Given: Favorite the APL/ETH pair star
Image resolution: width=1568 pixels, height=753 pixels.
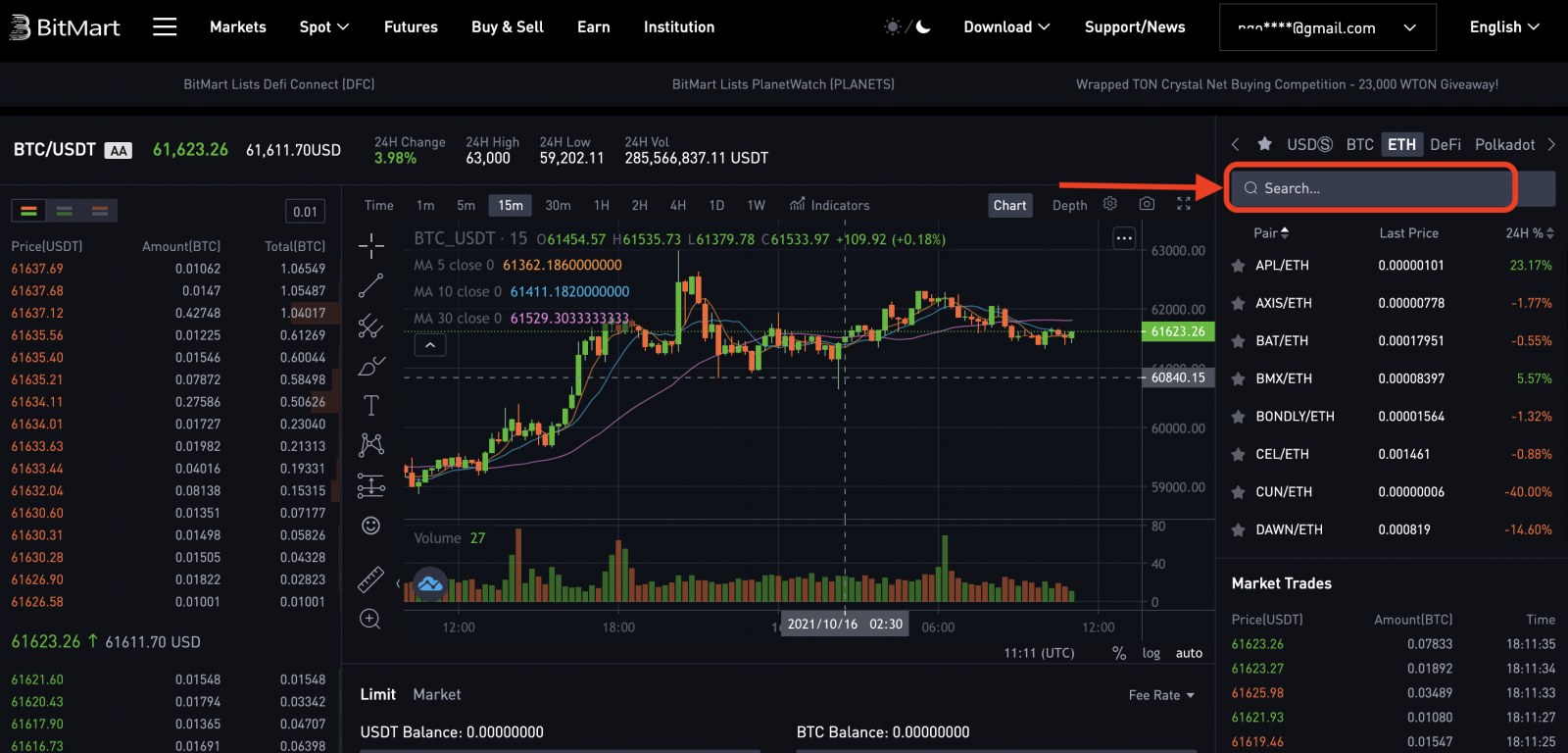Looking at the screenshot, I should 1238,266.
